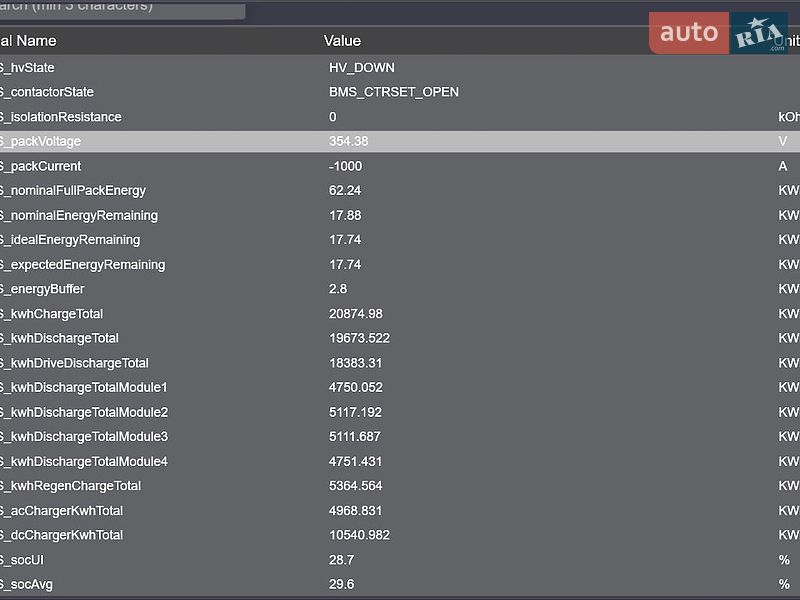Image resolution: width=800 pixels, height=600 pixels.
Task: Click the kwhChargeTotal 20874.98 value
Action: pos(356,314)
